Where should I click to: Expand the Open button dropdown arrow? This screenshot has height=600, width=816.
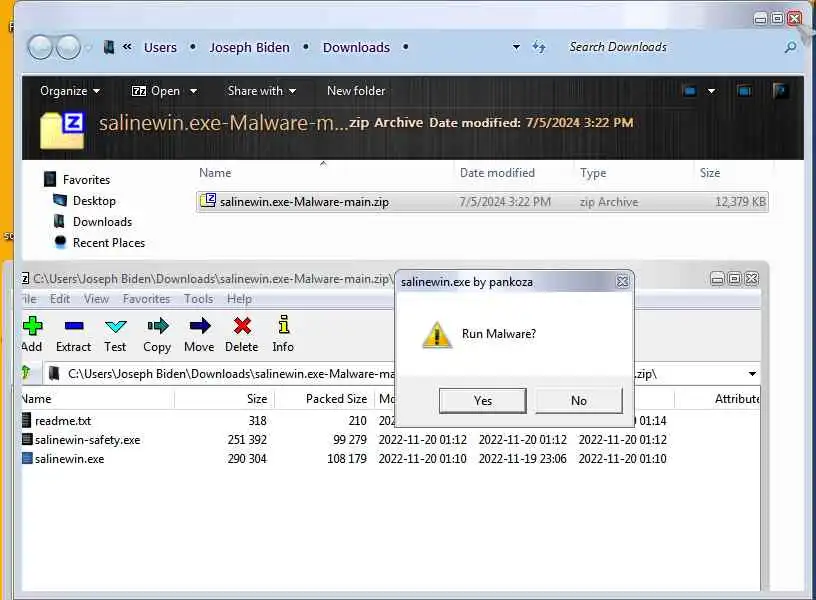tap(194, 91)
